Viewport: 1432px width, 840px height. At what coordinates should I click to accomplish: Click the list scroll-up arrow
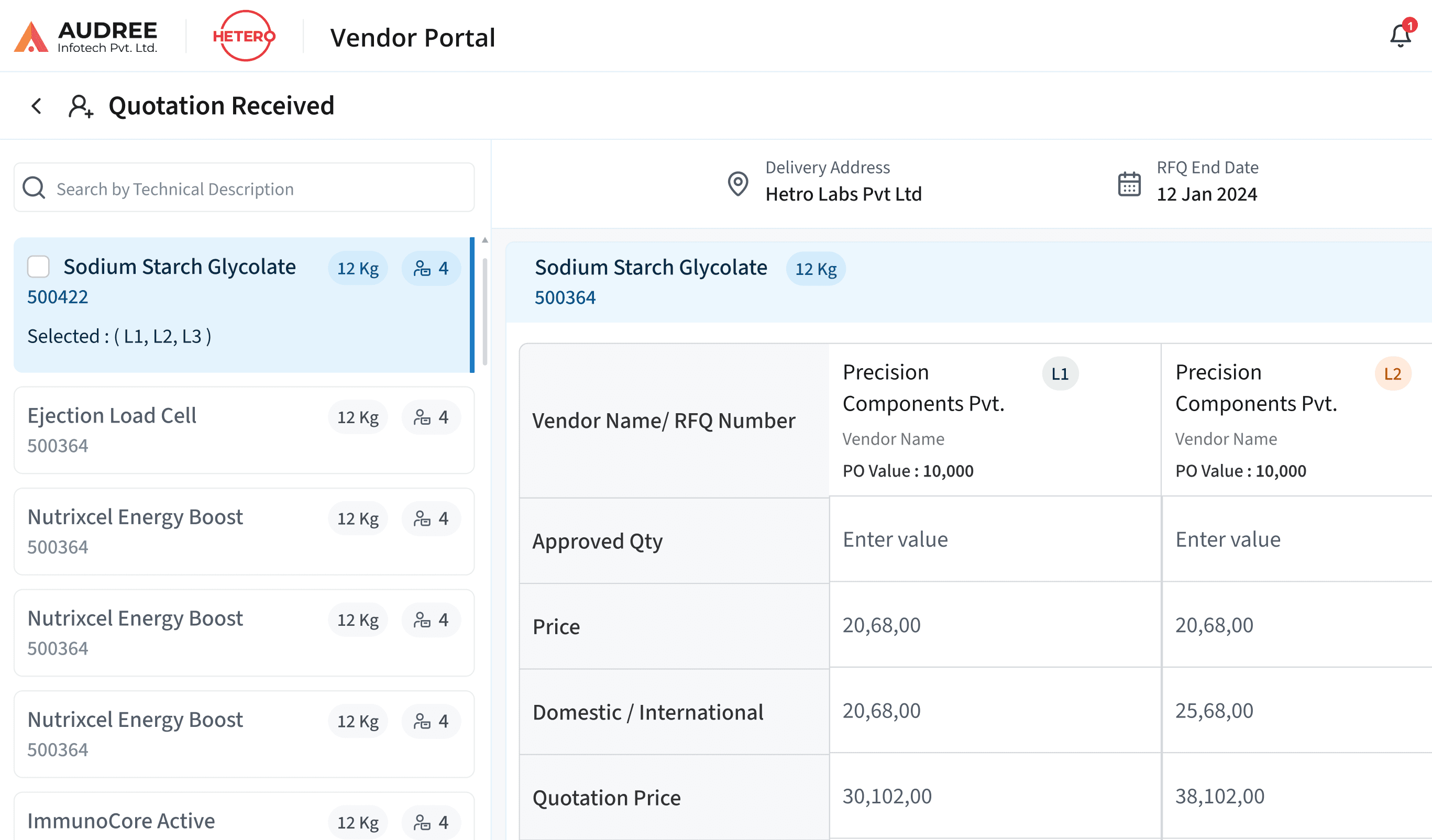[x=484, y=240]
